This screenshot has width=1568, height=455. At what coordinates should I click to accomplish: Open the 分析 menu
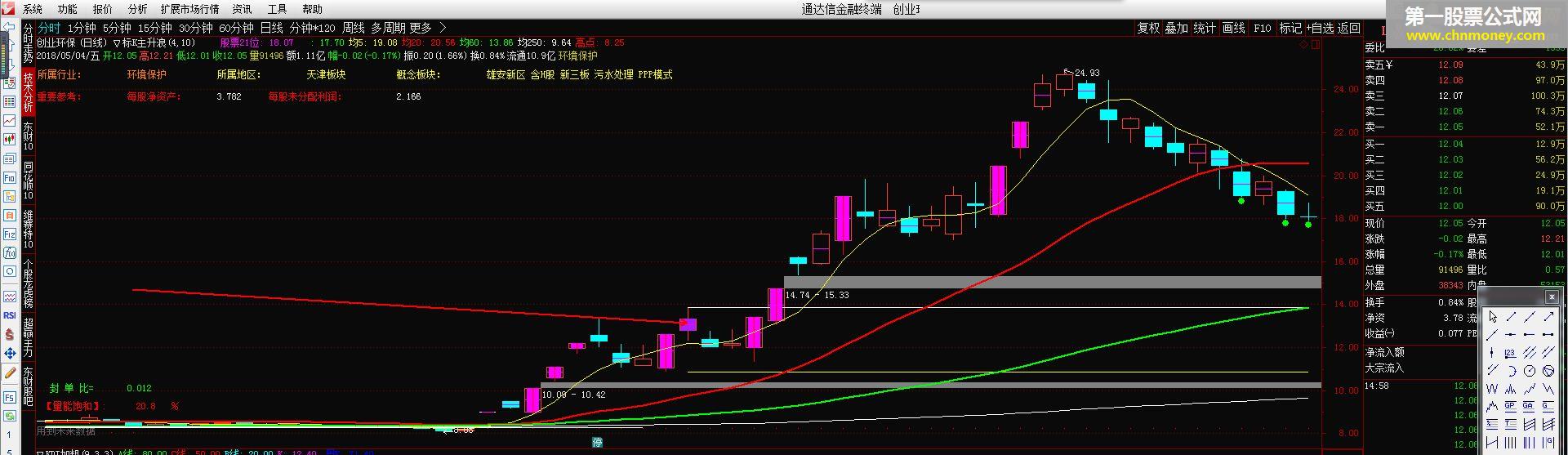(x=138, y=9)
